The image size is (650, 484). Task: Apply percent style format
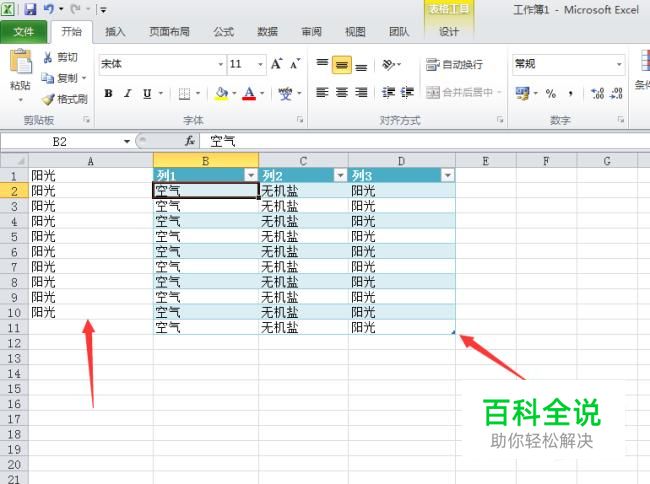pos(551,94)
